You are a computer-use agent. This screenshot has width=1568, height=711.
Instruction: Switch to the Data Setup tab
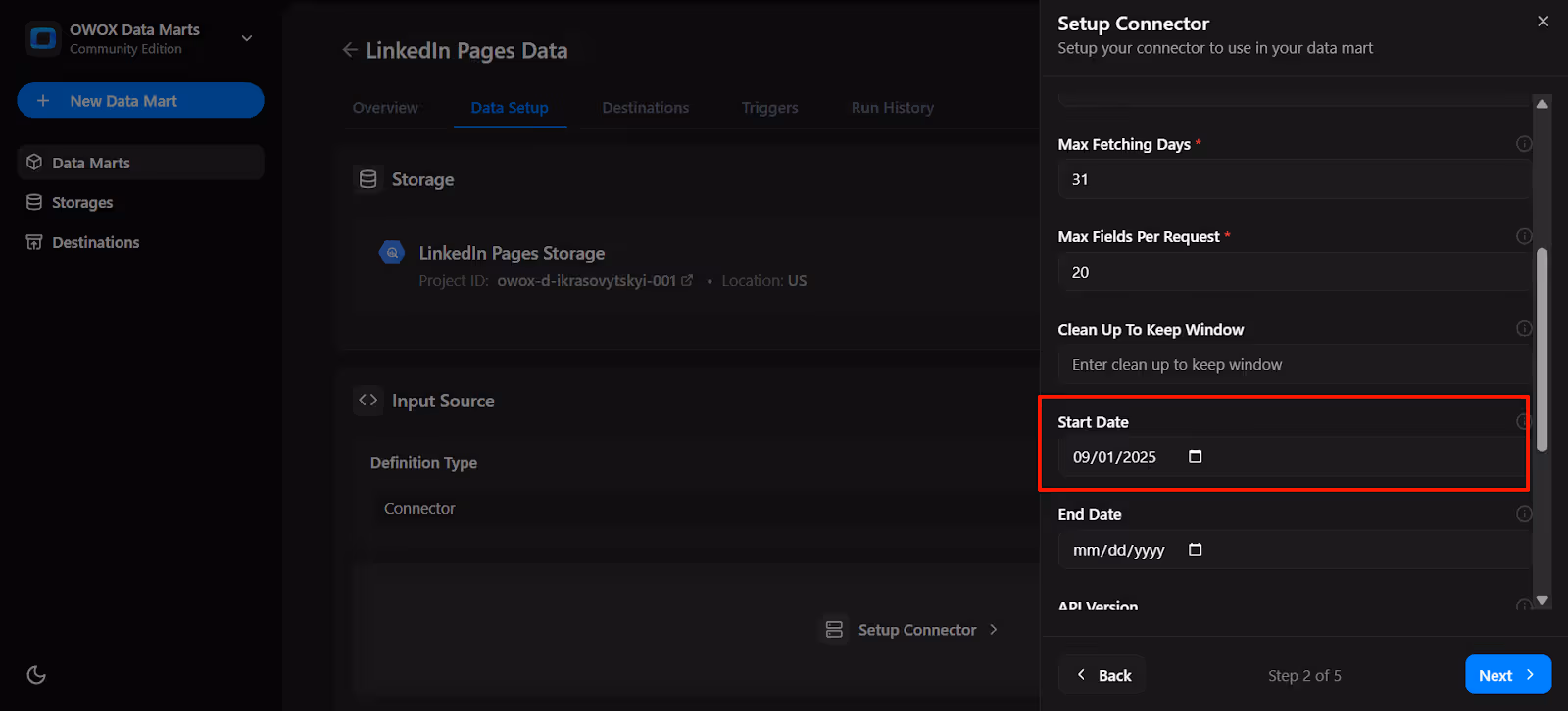(510, 108)
